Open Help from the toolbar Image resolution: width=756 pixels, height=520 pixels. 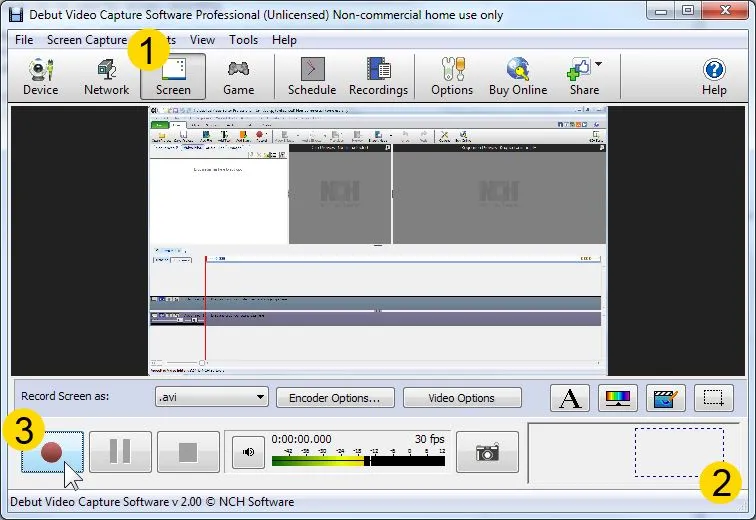tap(714, 77)
